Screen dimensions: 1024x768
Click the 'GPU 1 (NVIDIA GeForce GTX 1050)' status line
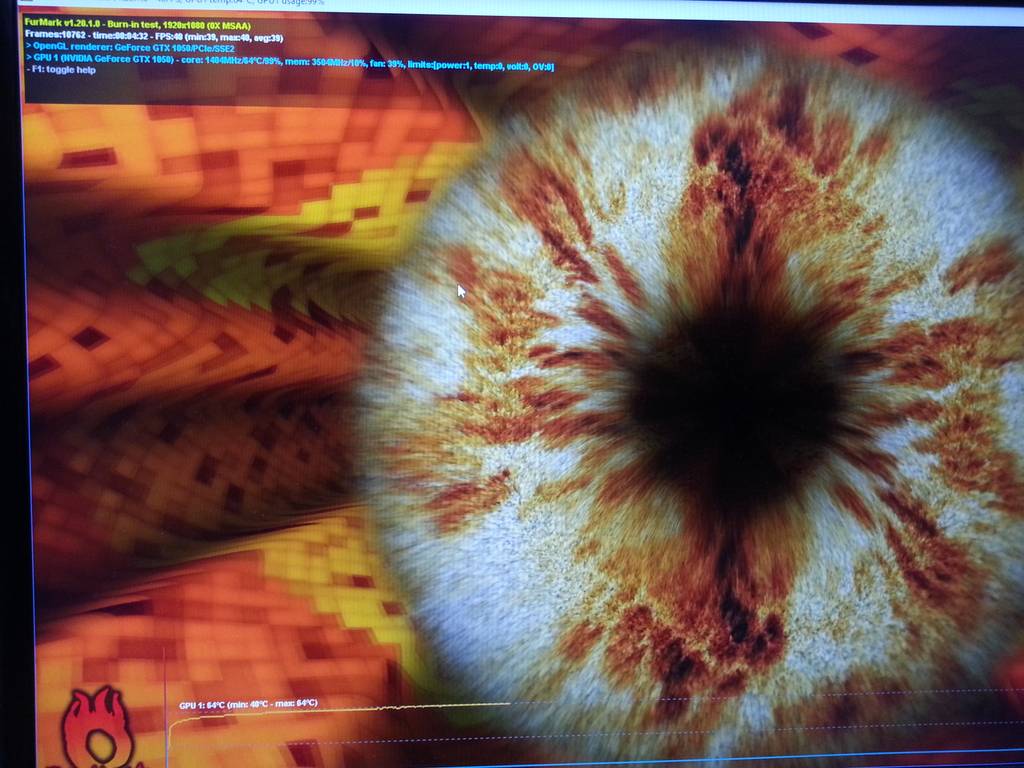pos(290,61)
